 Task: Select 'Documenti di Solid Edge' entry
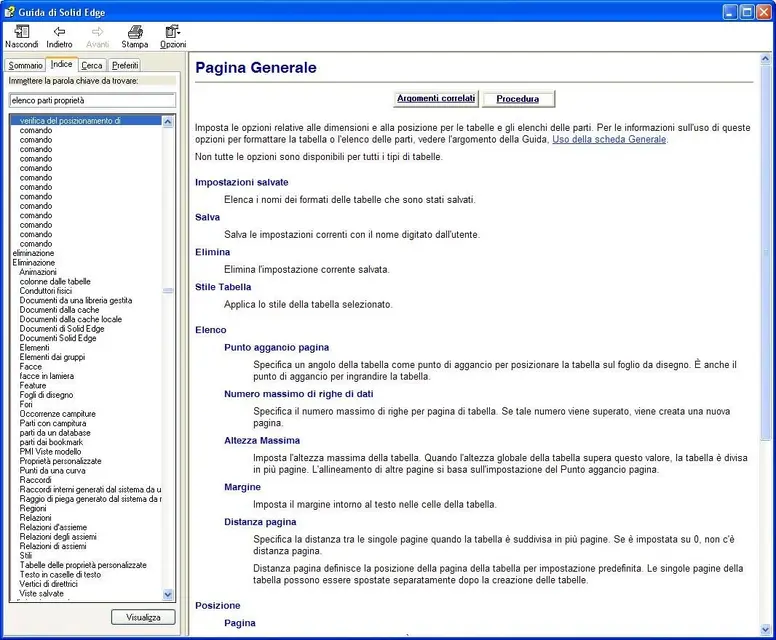[x=62, y=328]
